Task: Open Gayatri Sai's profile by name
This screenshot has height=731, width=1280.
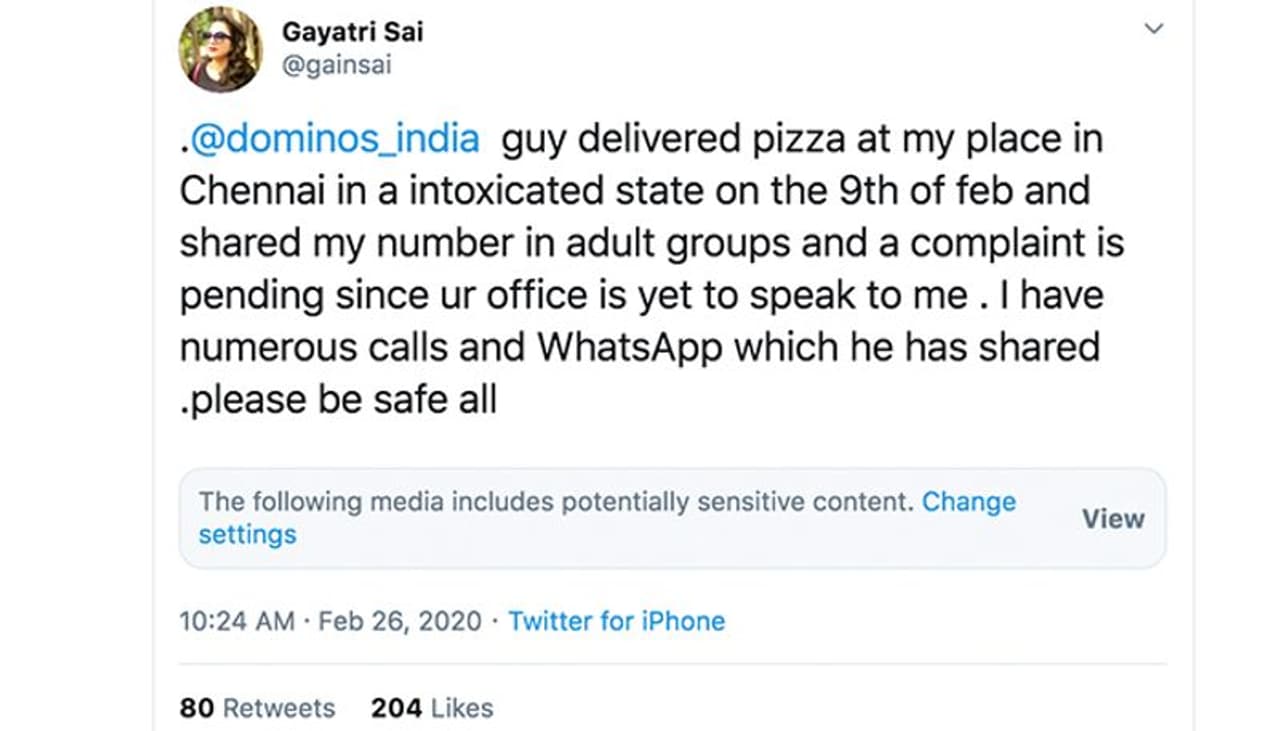Action: coord(354,31)
